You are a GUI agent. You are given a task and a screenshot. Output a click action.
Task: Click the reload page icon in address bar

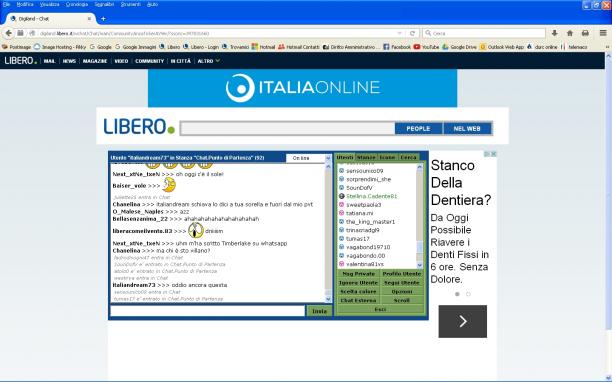coord(412,34)
